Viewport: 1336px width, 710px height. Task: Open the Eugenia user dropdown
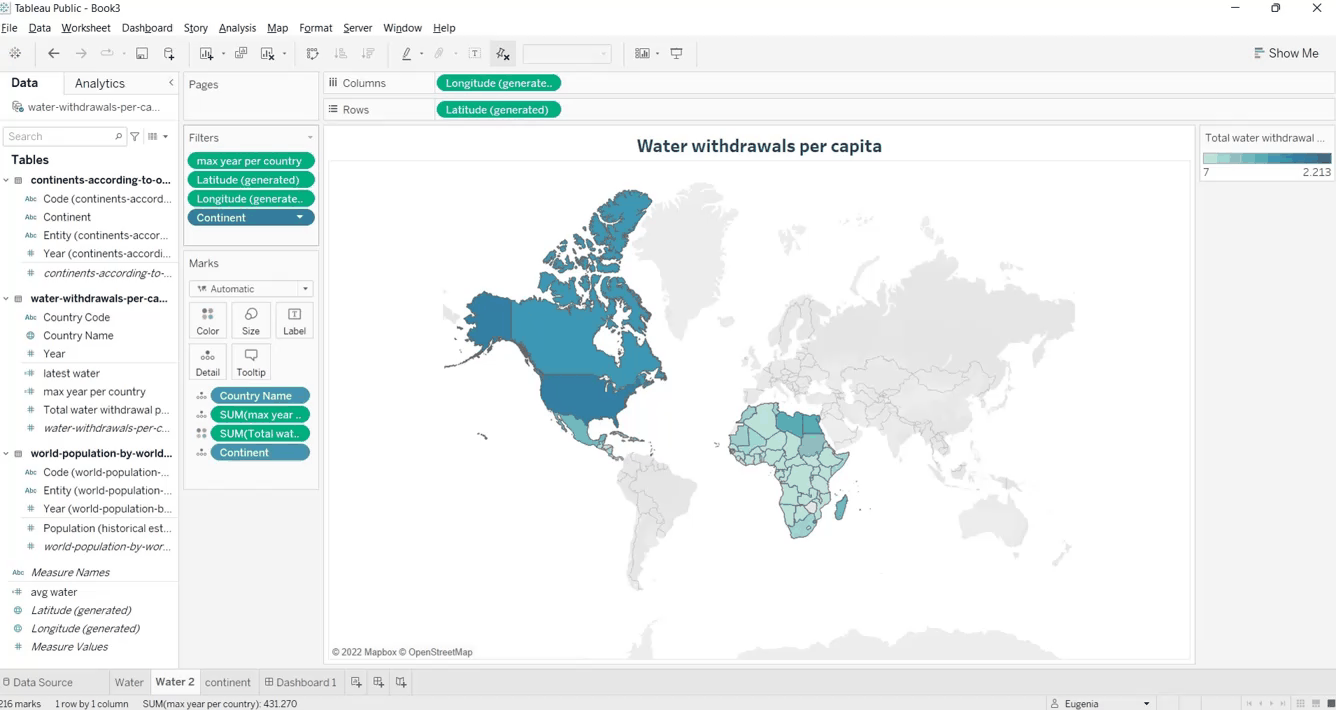1146,704
